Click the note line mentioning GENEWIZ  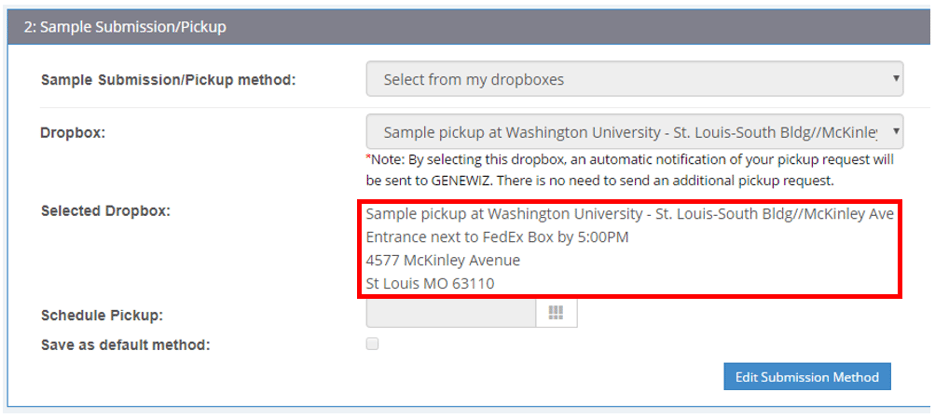click(600, 181)
